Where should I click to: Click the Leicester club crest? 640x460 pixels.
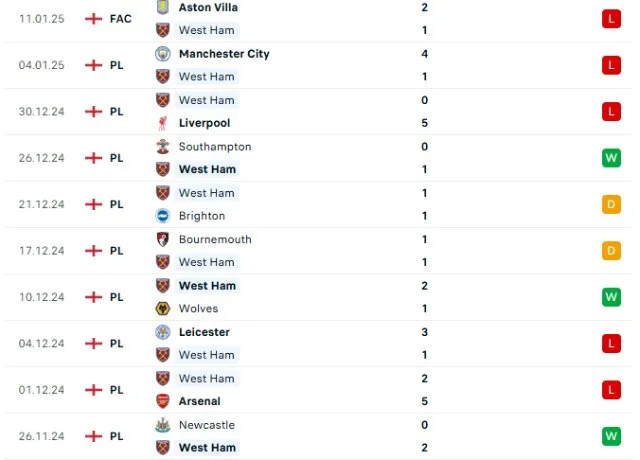tap(163, 332)
